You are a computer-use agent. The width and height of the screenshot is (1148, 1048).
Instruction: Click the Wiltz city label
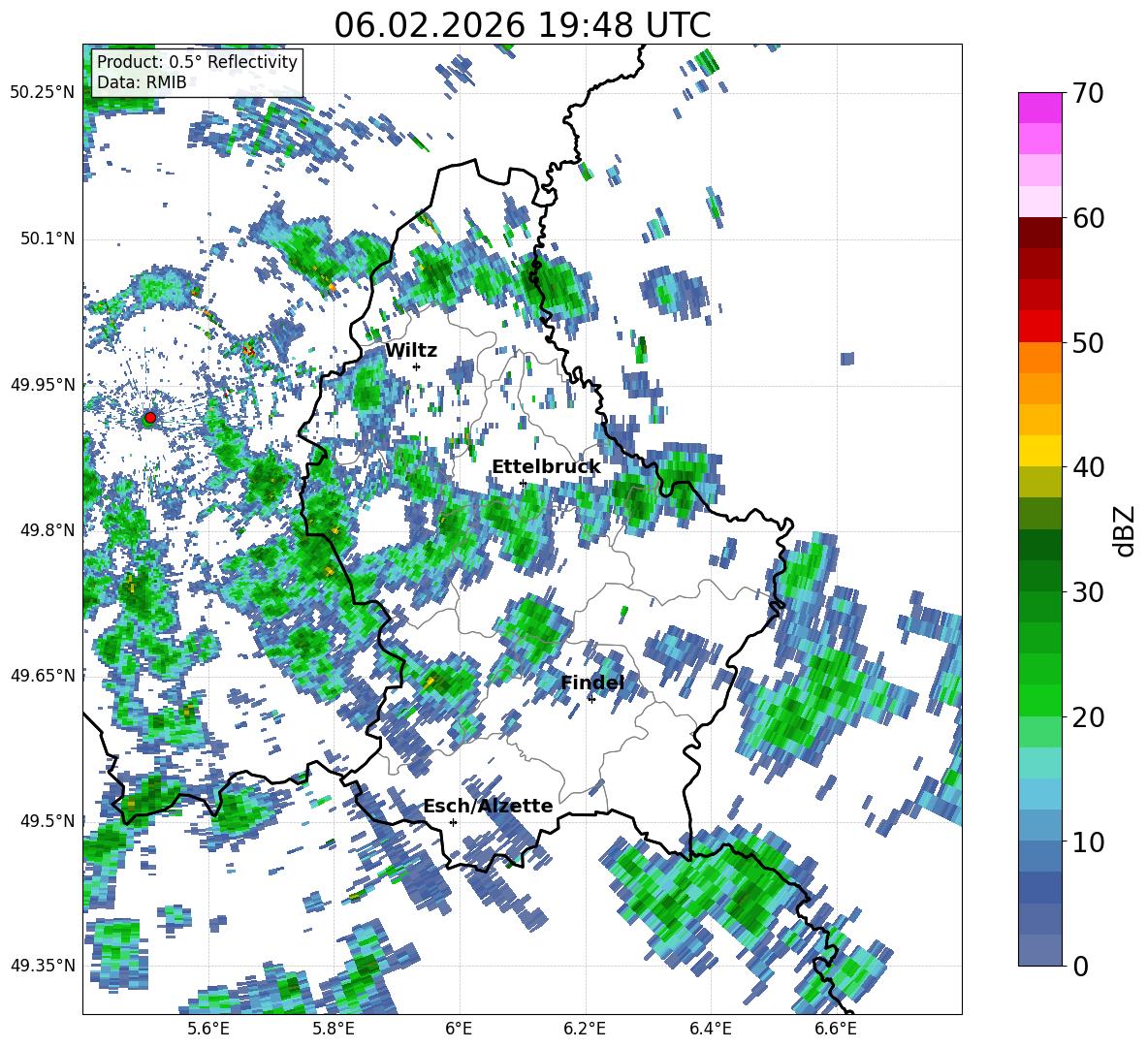411,350
